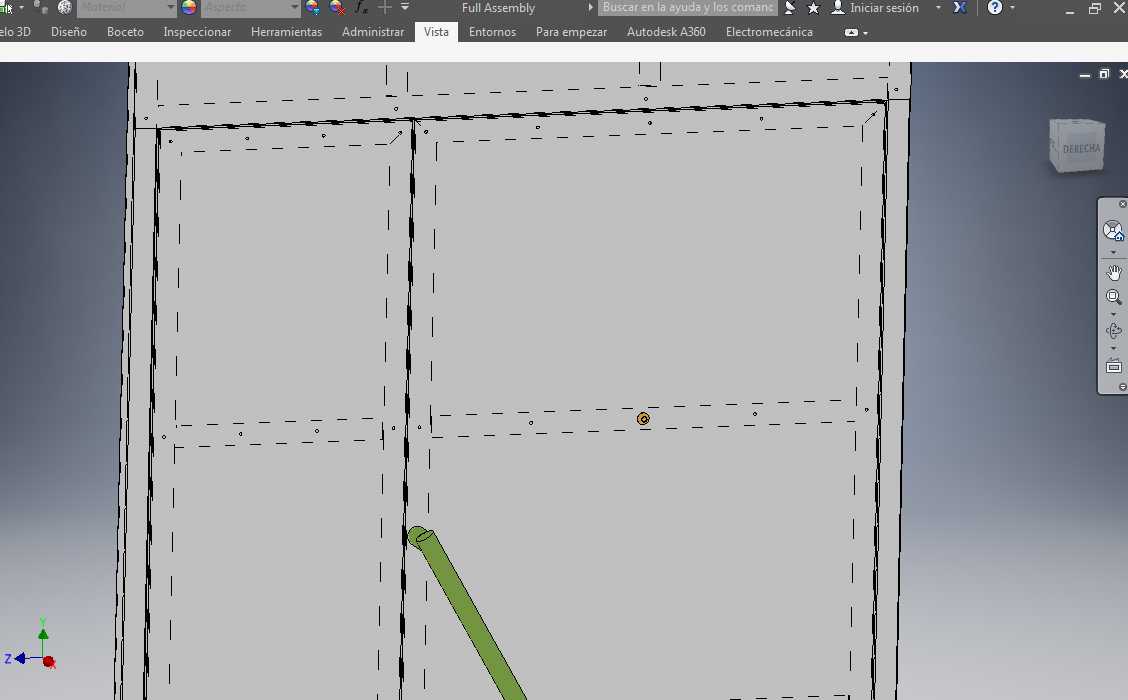Screen dimensions: 1128x700
Task: Expand the navigation wheel options arrow
Action: (1114, 253)
